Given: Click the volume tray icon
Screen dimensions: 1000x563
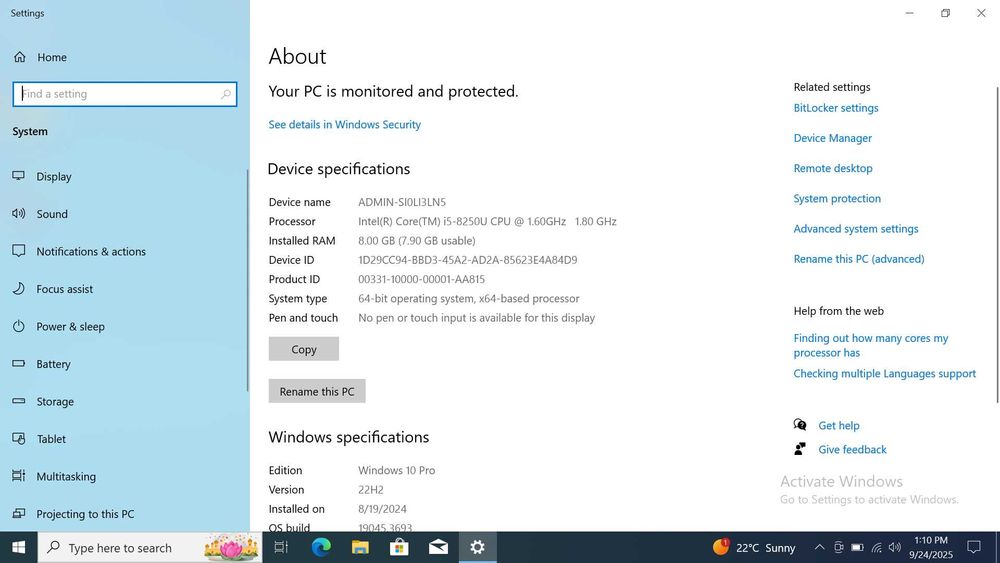Looking at the screenshot, I should click(895, 548).
